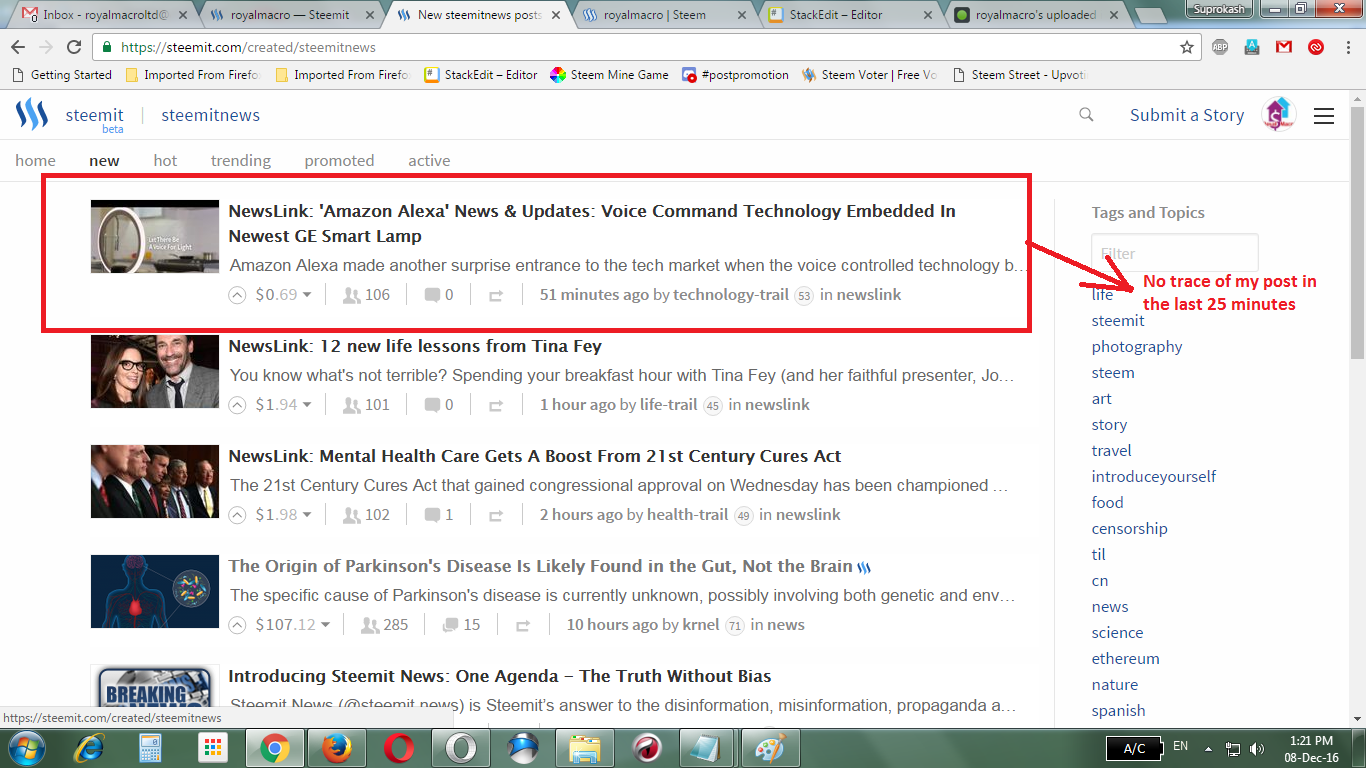Upvote the Tina Fey post

click(x=237, y=405)
